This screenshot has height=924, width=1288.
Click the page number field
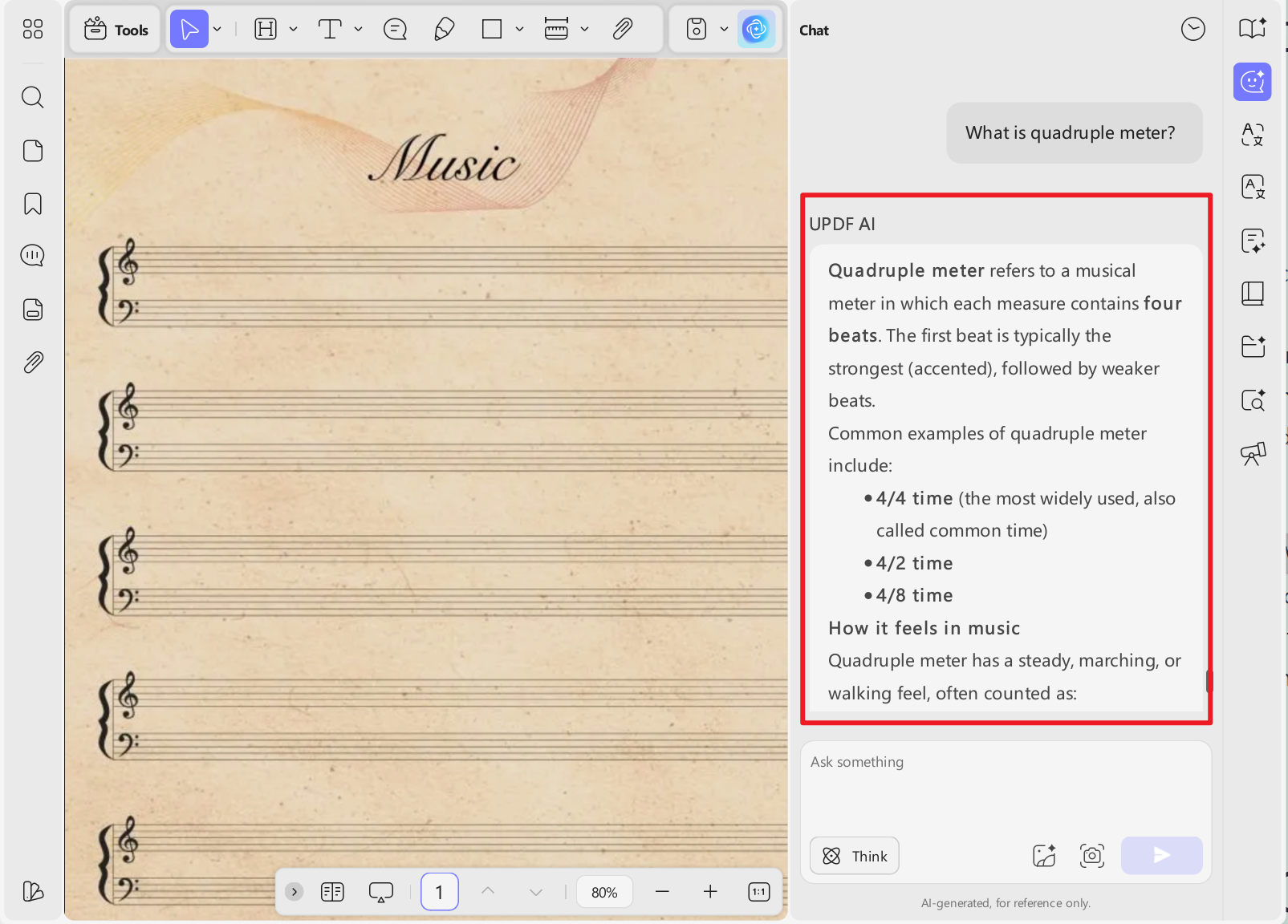(x=439, y=892)
